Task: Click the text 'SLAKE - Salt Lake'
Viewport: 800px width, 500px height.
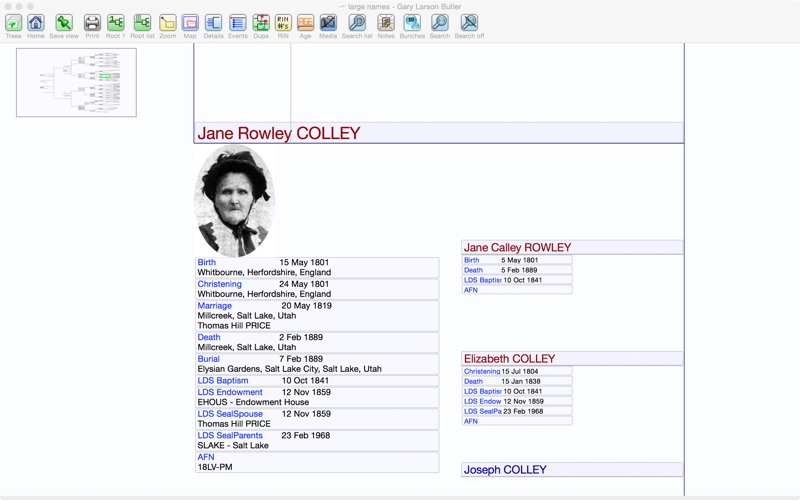Action: tap(233, 445)
